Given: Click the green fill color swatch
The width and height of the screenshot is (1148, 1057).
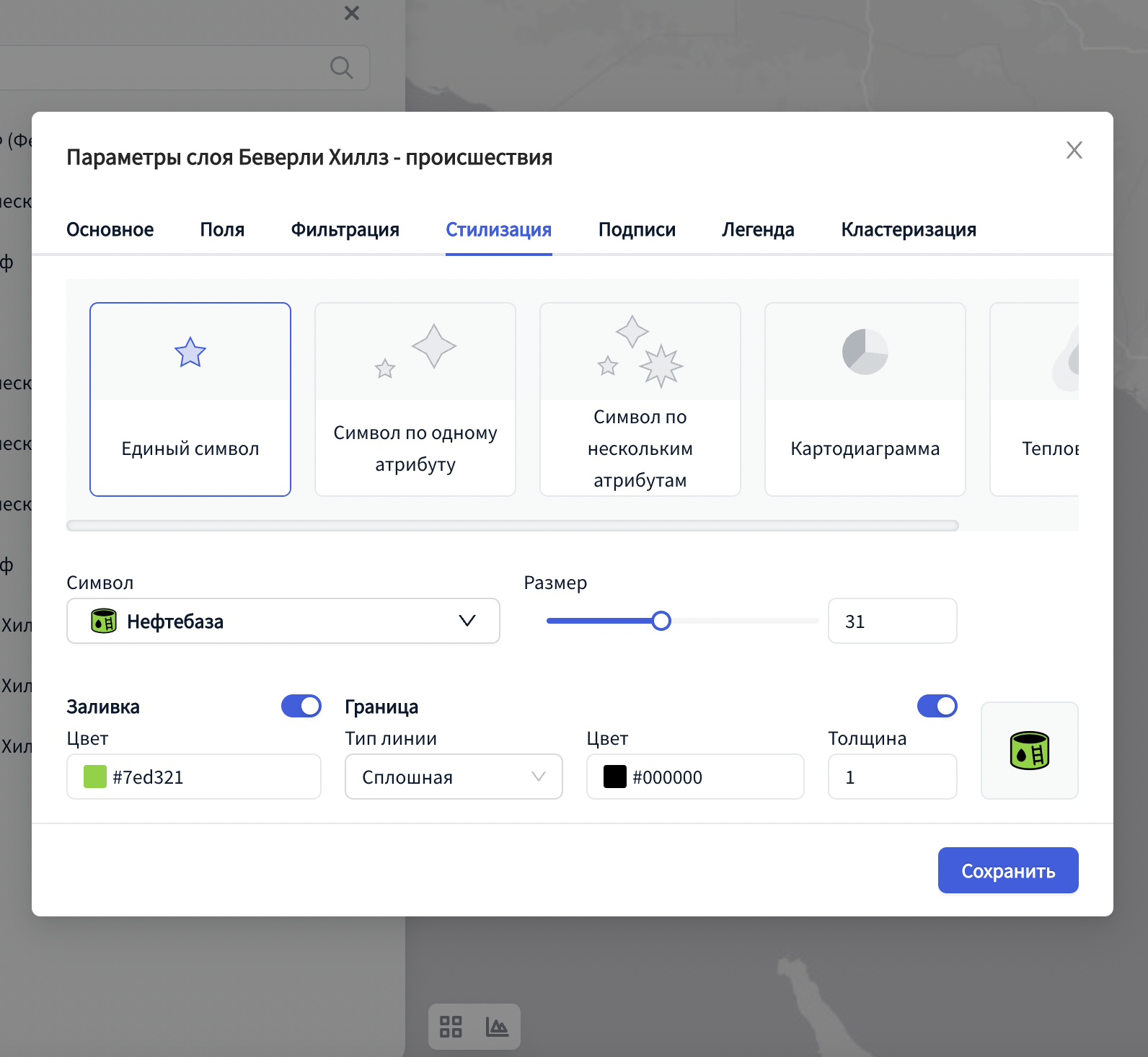Looking at the screenshot, I should coord(95,777).
